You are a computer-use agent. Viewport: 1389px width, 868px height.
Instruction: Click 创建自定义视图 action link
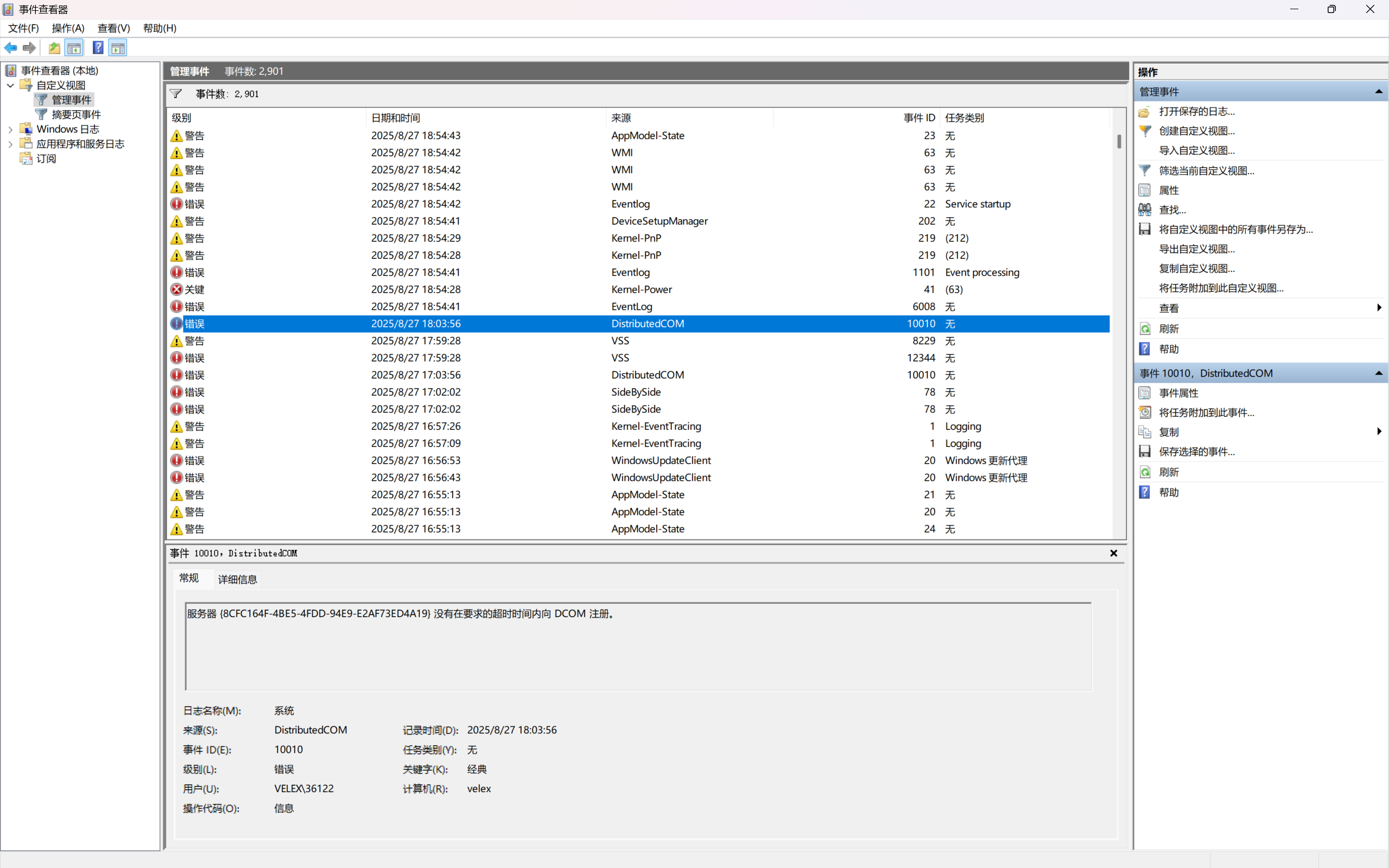[x=1196, y=131]
